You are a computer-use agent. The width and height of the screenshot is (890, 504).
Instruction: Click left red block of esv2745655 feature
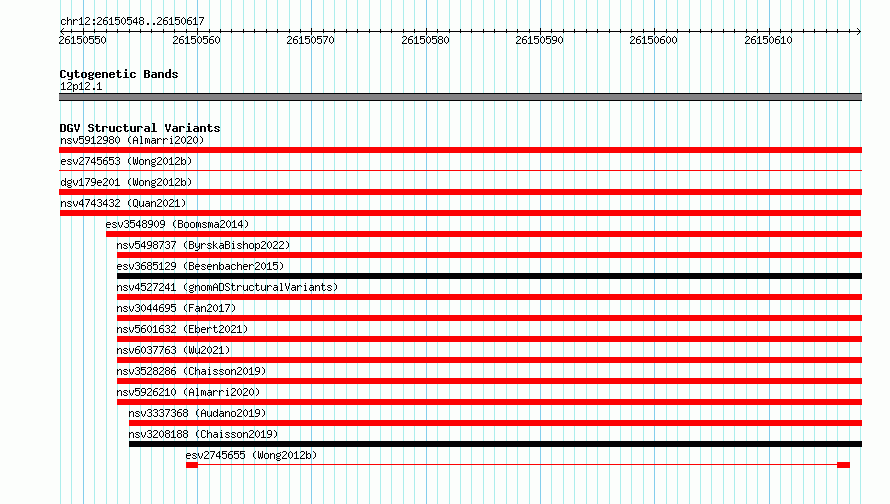click(192, 465)
